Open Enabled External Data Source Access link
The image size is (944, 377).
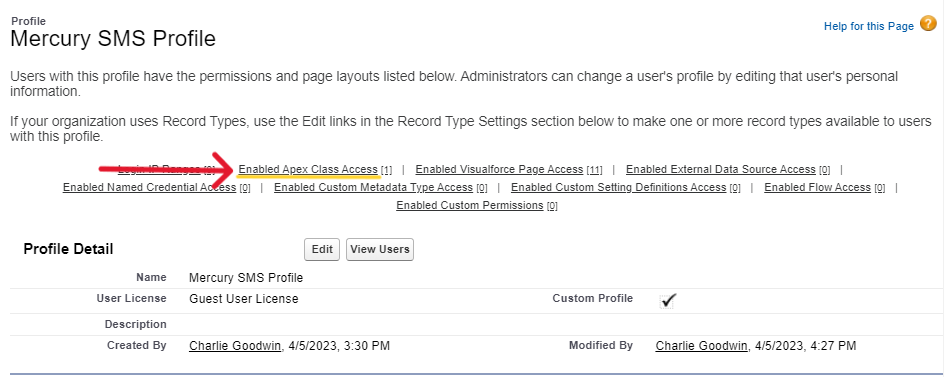(x=721, y=169)
